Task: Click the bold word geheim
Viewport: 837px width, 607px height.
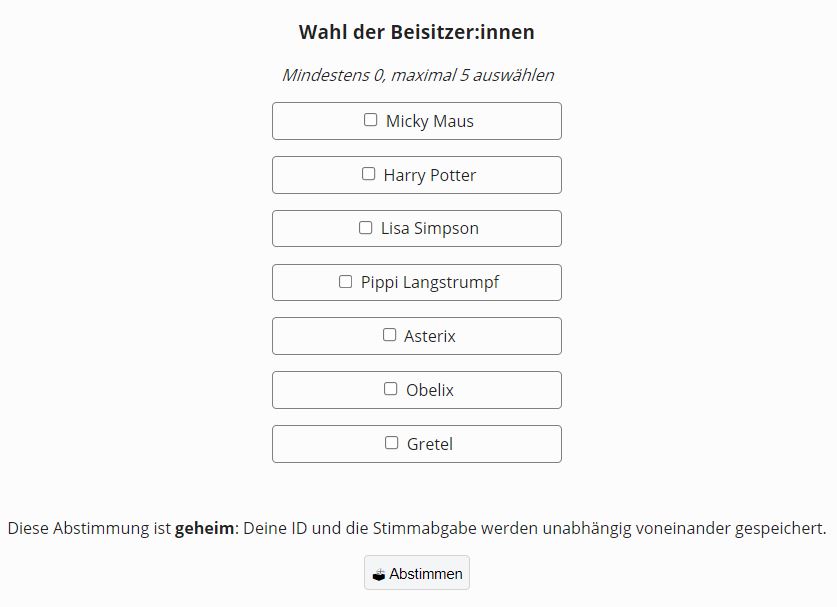Action: [x=204, y=528]
